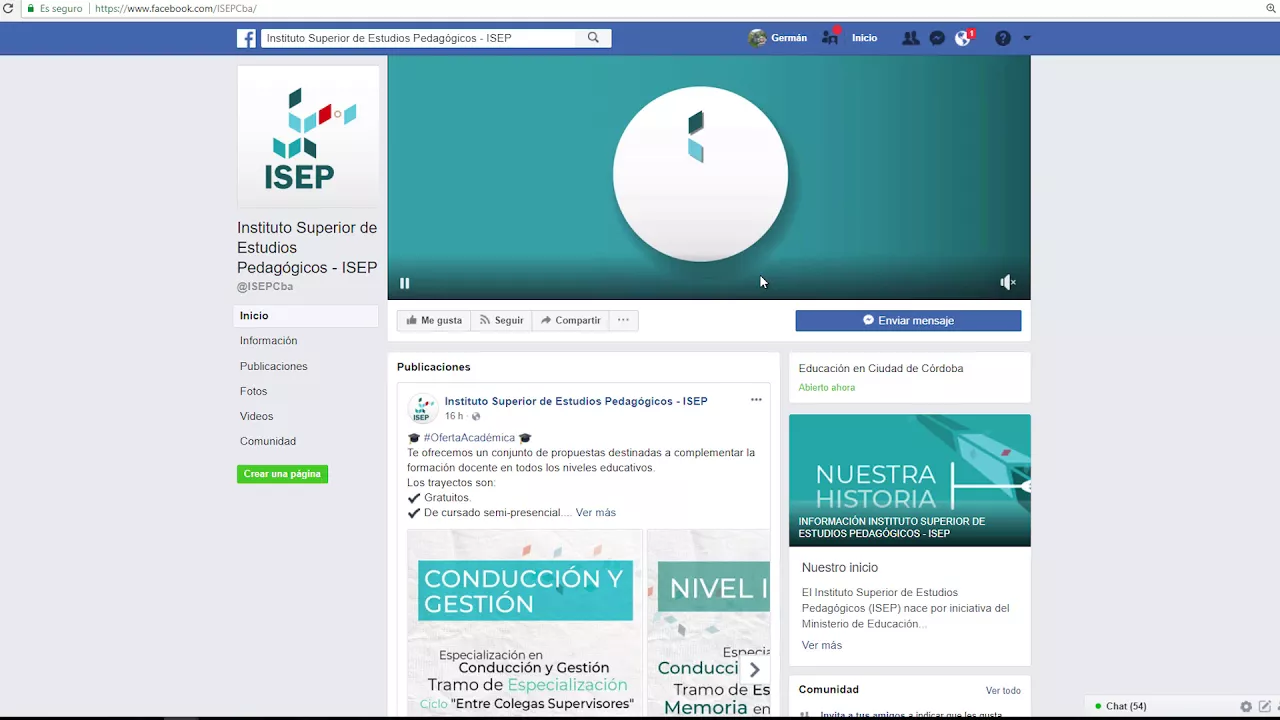Click the Nuestro inicio heading

tap(840, 567)
